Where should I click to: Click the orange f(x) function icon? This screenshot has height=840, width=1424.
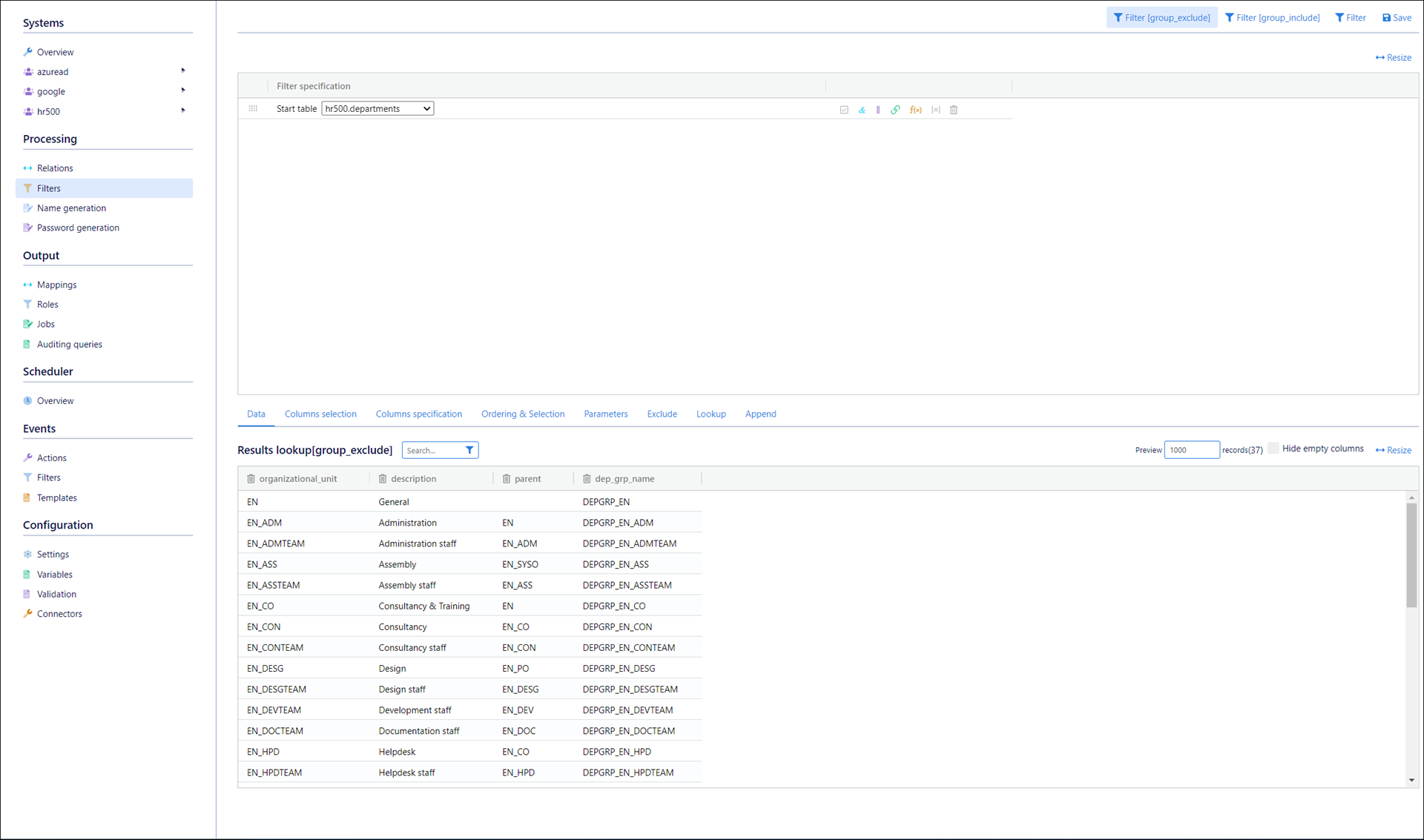[x=916, y=110]
